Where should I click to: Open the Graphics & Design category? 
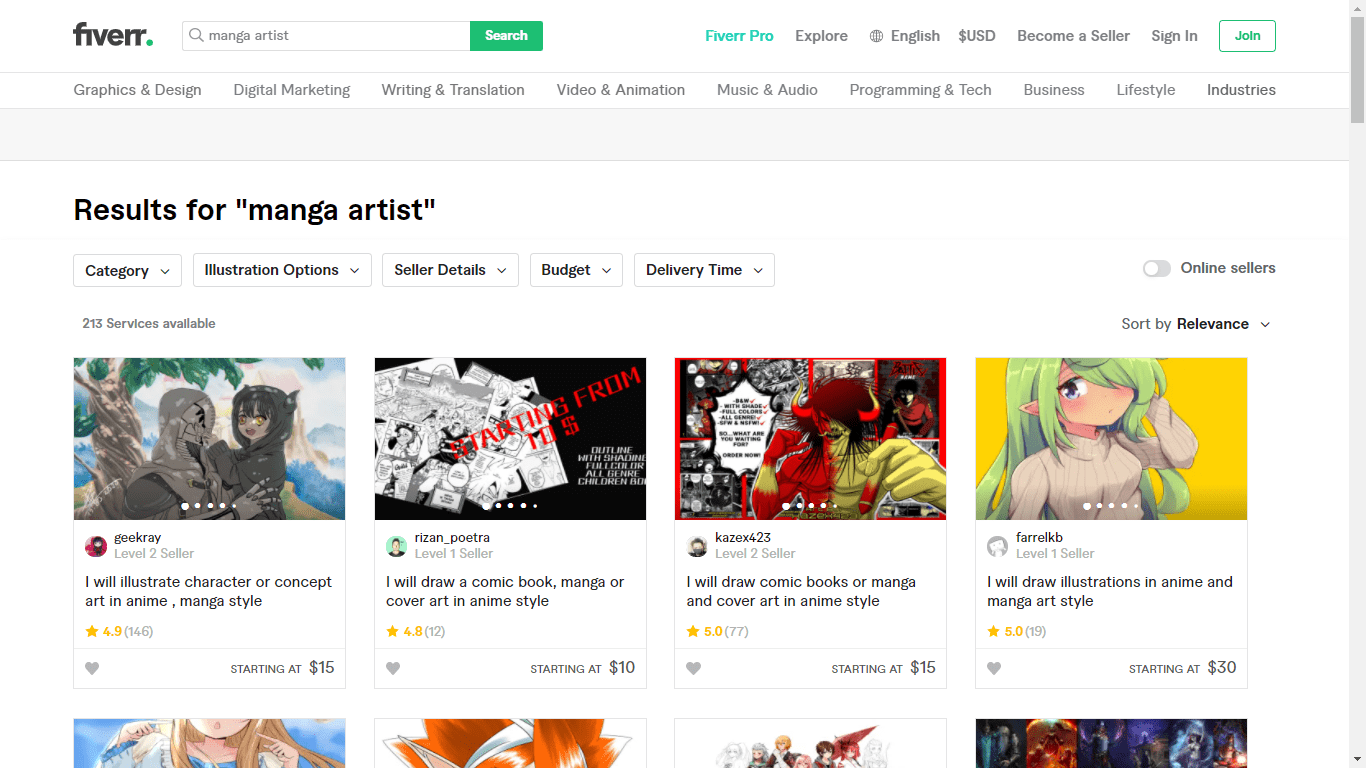[137, 90]
